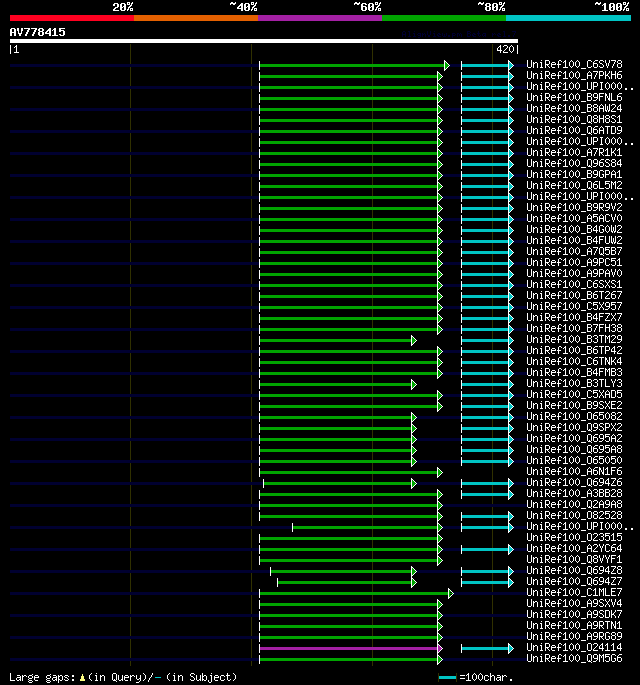
Task: Select the UniRef100_A9RTN1 label
Action: pos(574,625)
